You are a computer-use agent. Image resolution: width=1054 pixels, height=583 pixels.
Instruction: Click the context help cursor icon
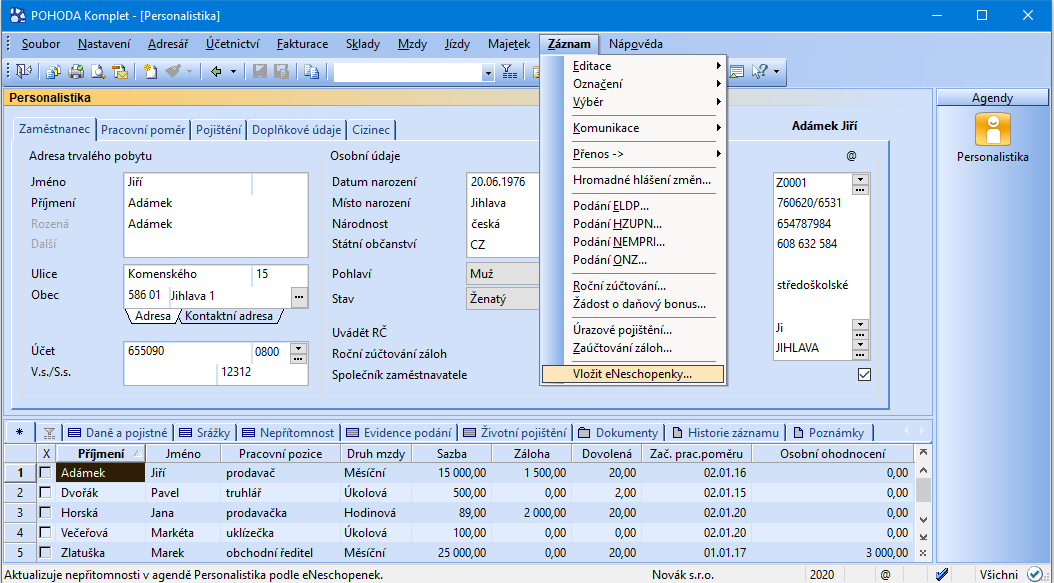(x=759, y=72)
